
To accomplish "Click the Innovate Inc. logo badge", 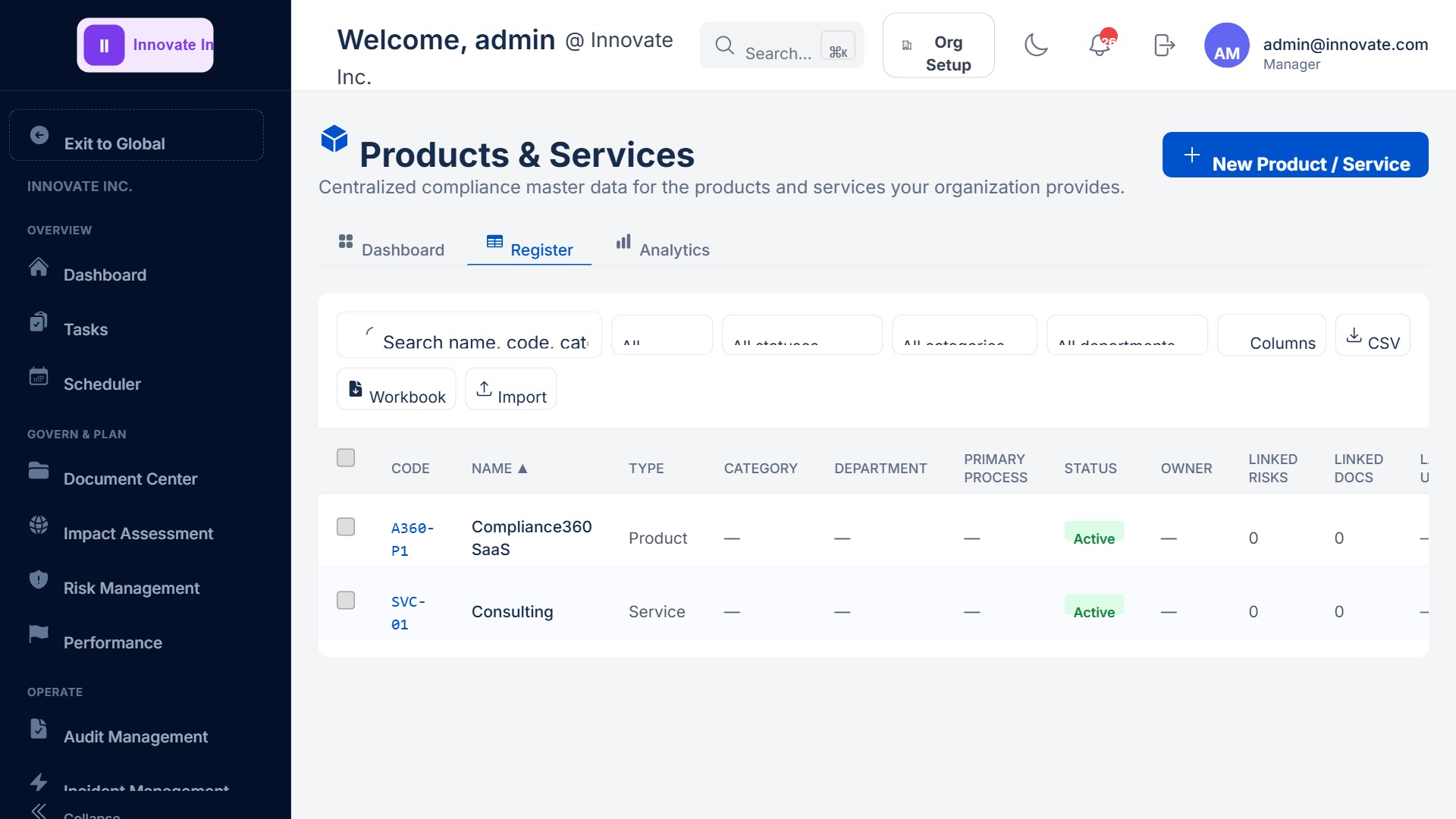I will tap(145, 45).
